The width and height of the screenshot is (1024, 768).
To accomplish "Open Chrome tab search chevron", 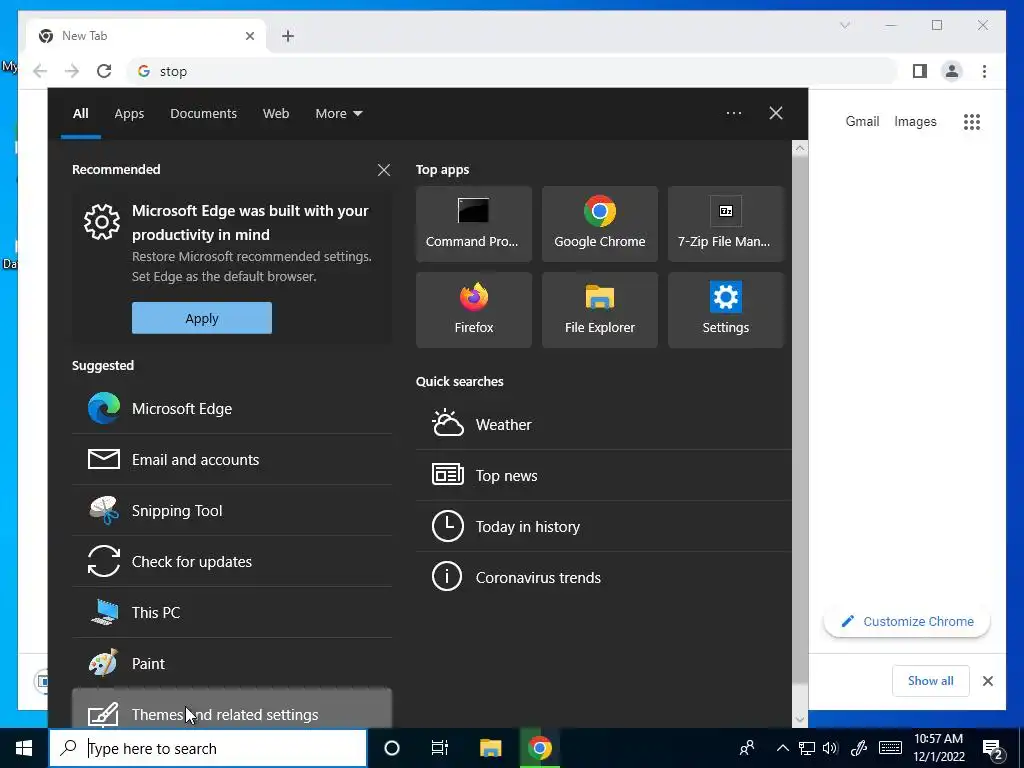I will click(844, 25).
